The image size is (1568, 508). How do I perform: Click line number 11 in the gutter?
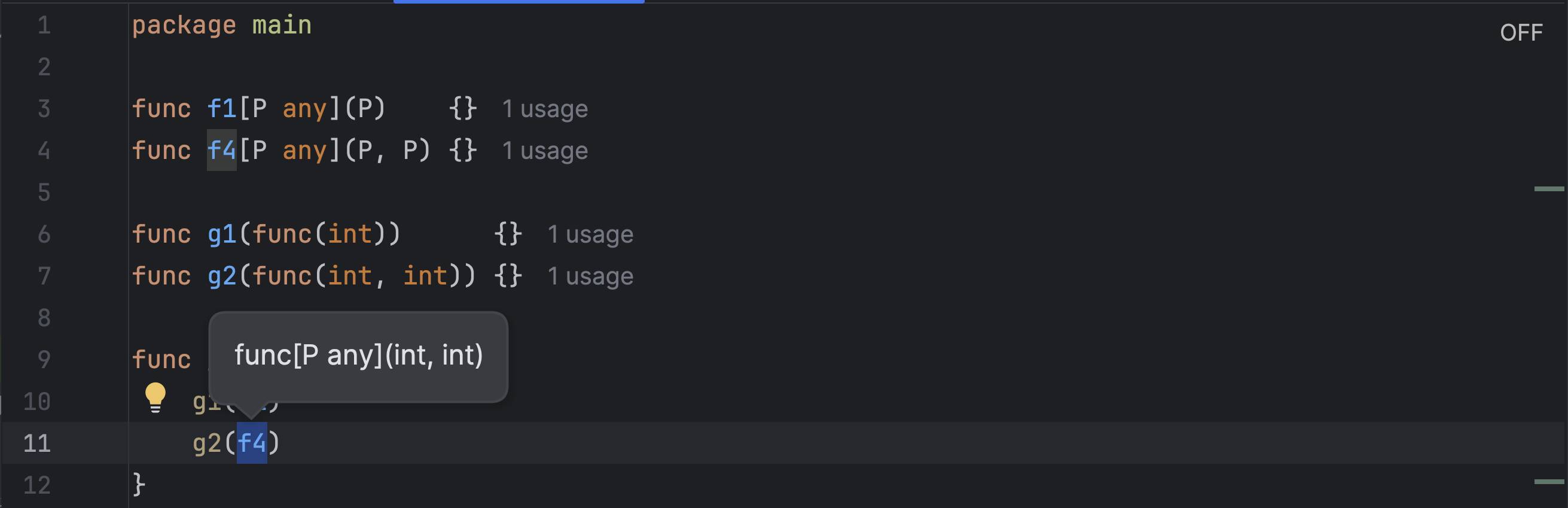37,443
